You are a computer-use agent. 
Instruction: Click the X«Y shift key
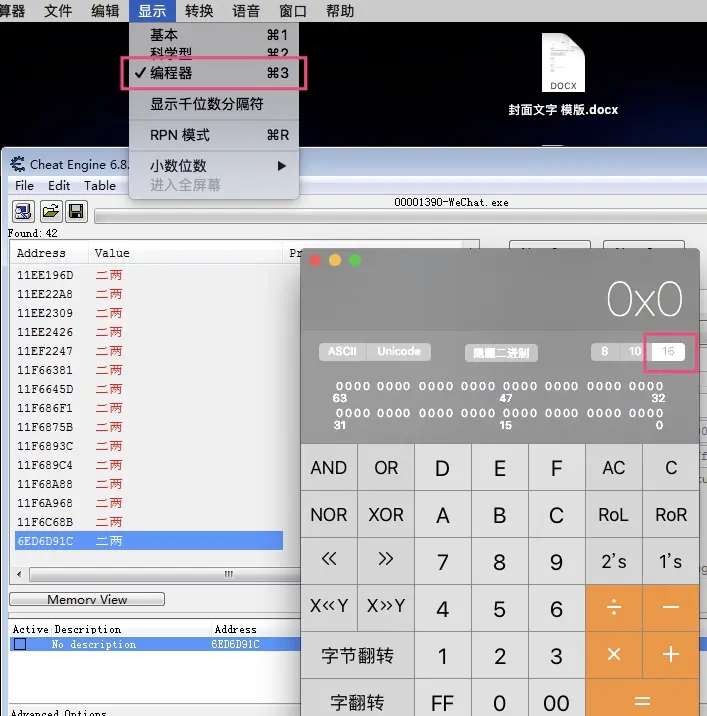[329, 608]
